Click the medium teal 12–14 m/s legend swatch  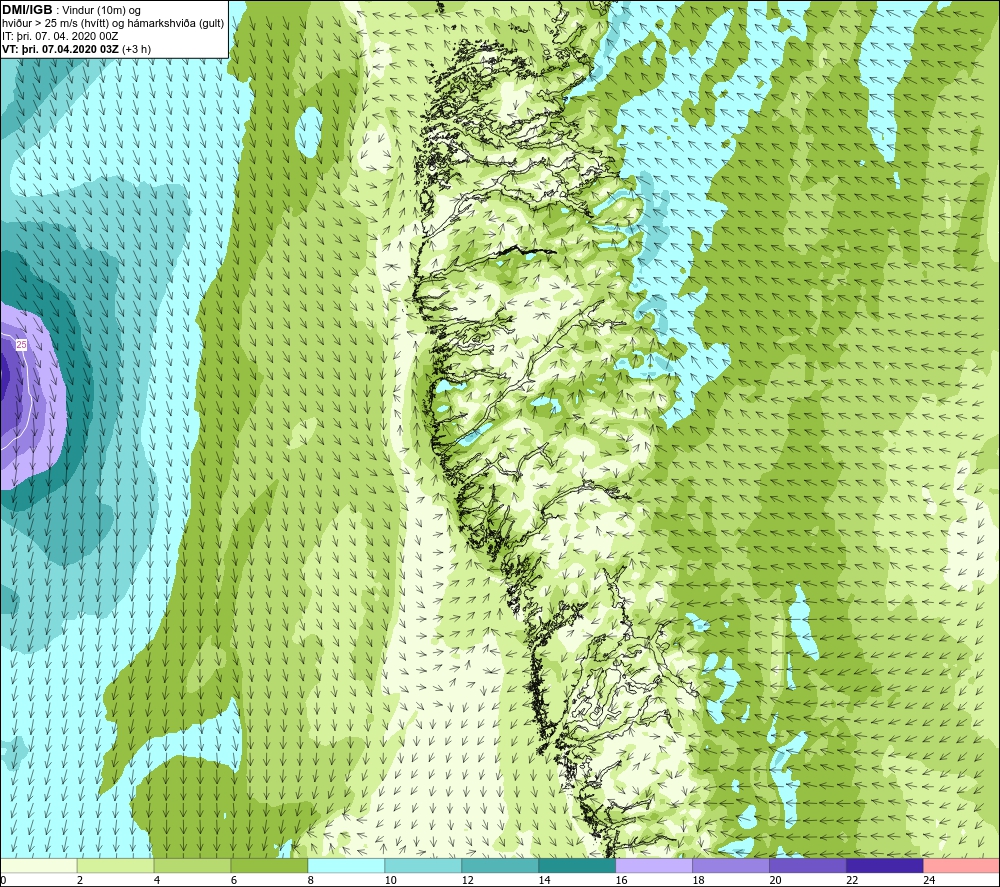(x=500, y=866)
